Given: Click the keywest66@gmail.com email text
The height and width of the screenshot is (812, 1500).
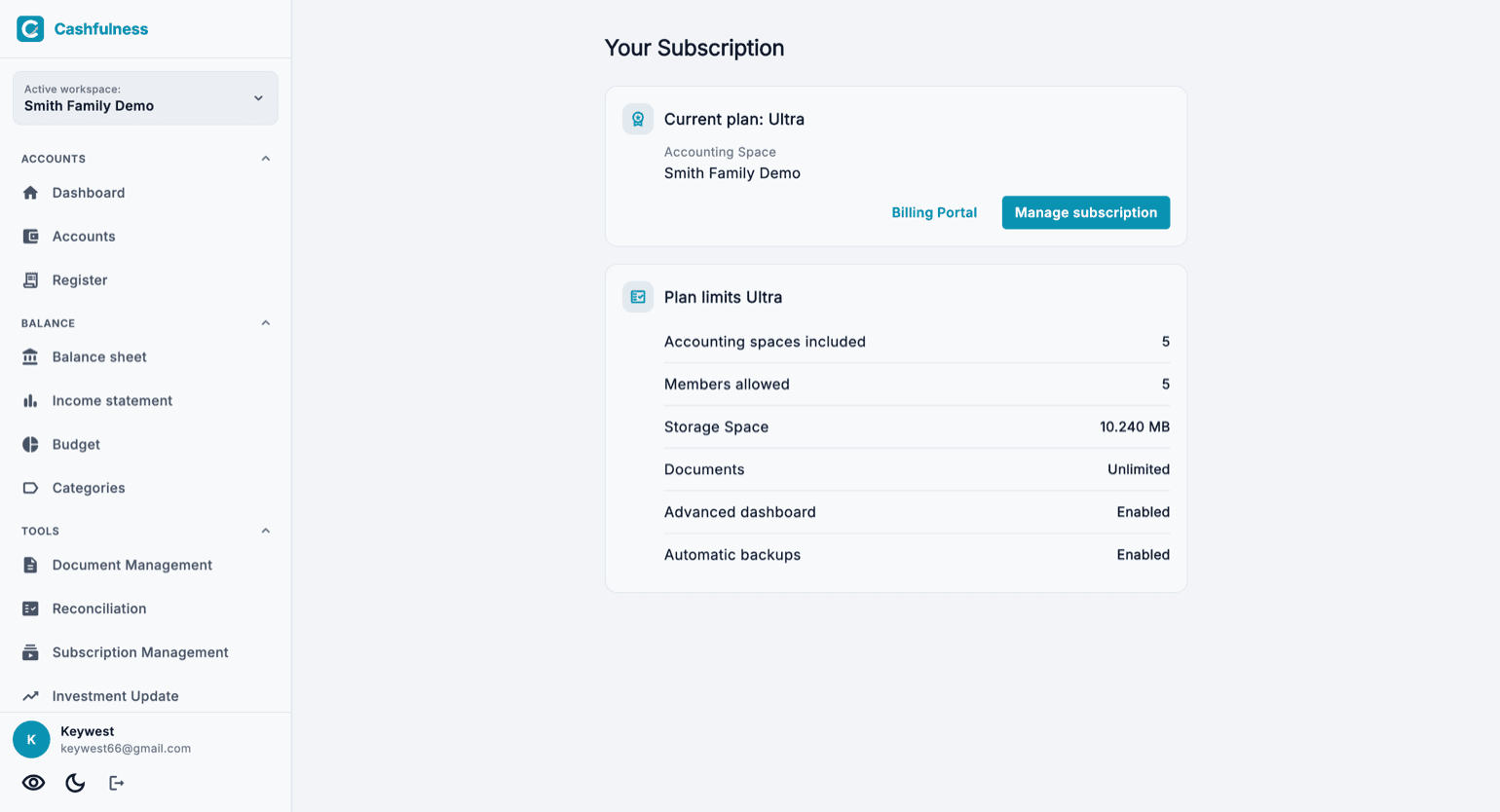Looking at the screenshot, I should [126, 749].
